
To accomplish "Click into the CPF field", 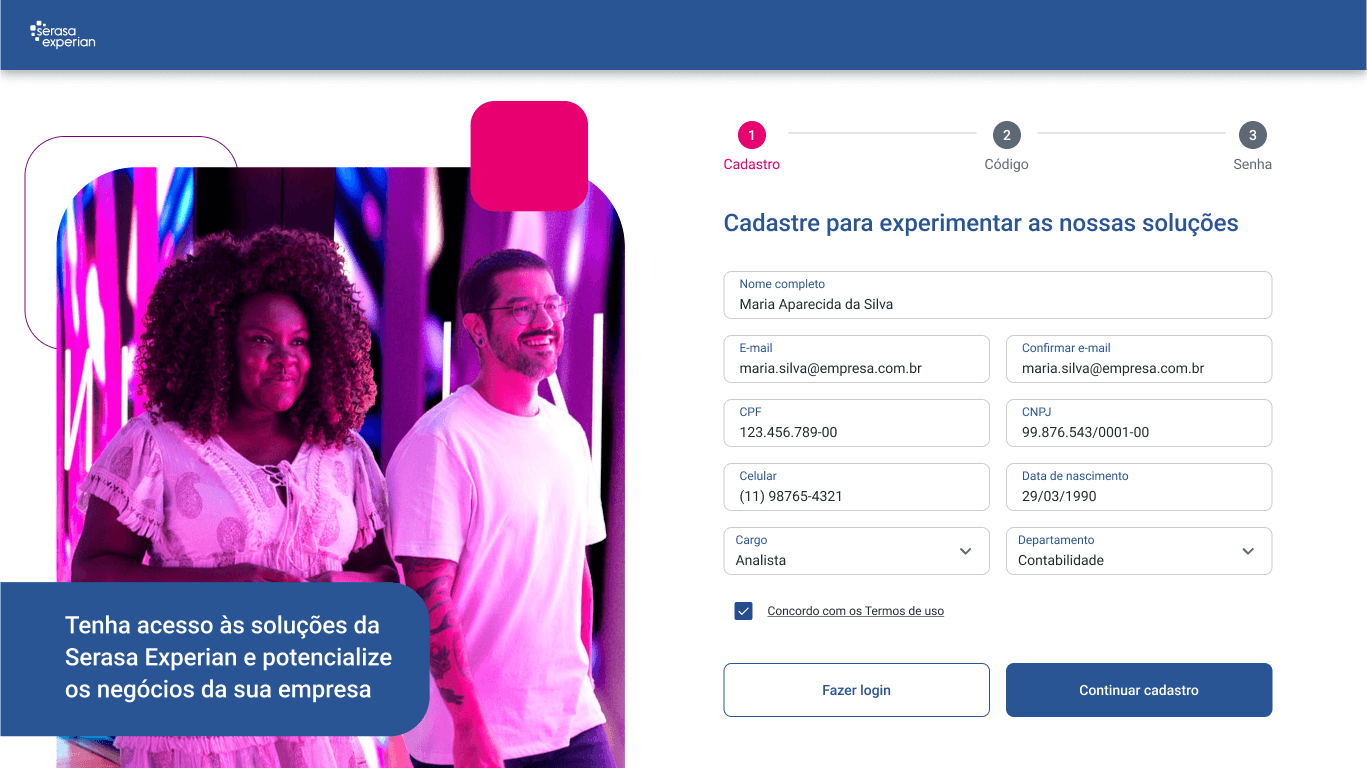I will (856, 423).
